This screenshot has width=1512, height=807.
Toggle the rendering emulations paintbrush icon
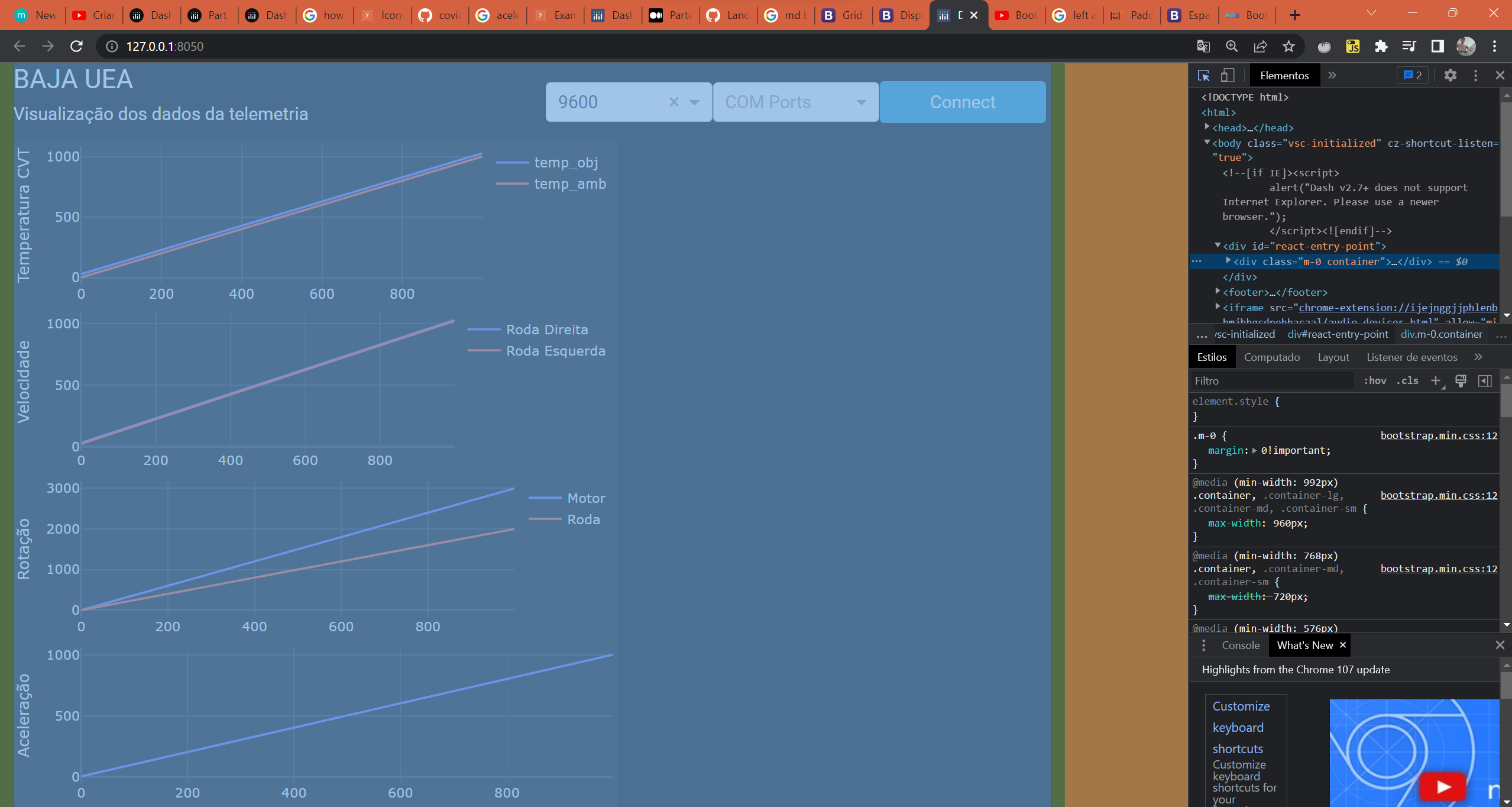(x=1461, y=380)
